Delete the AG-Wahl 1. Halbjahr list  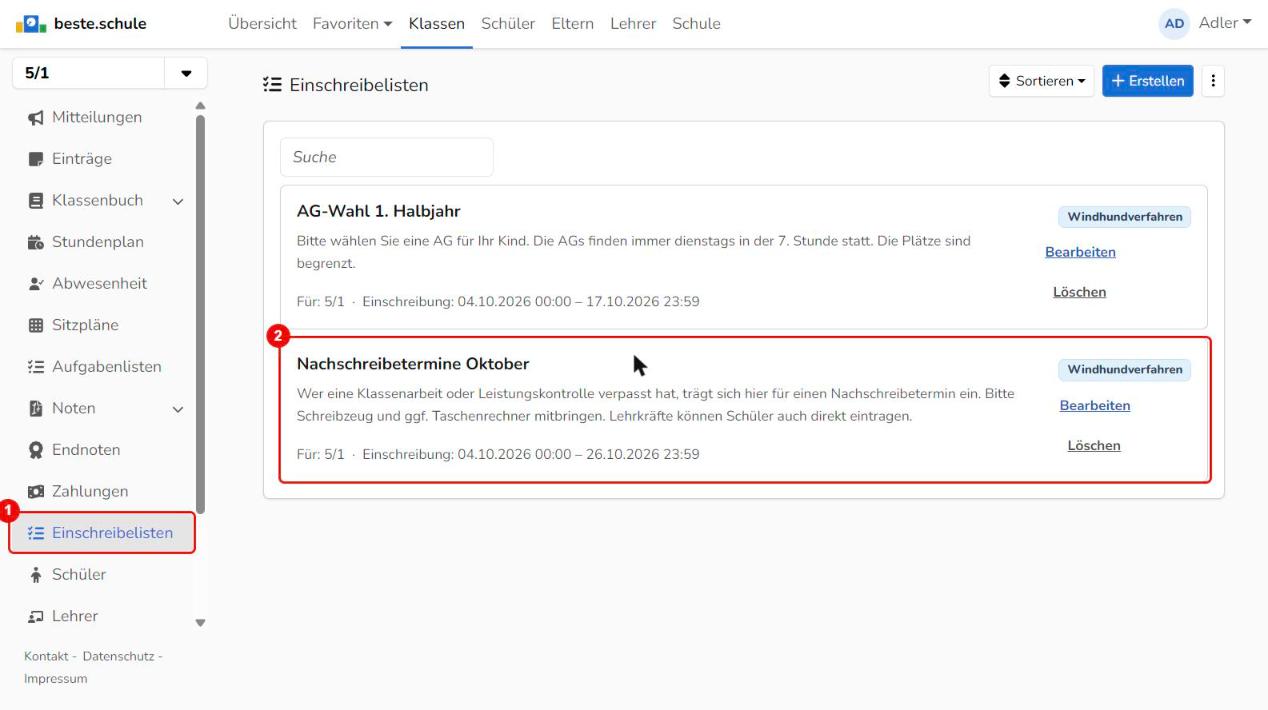(1080, 292)
